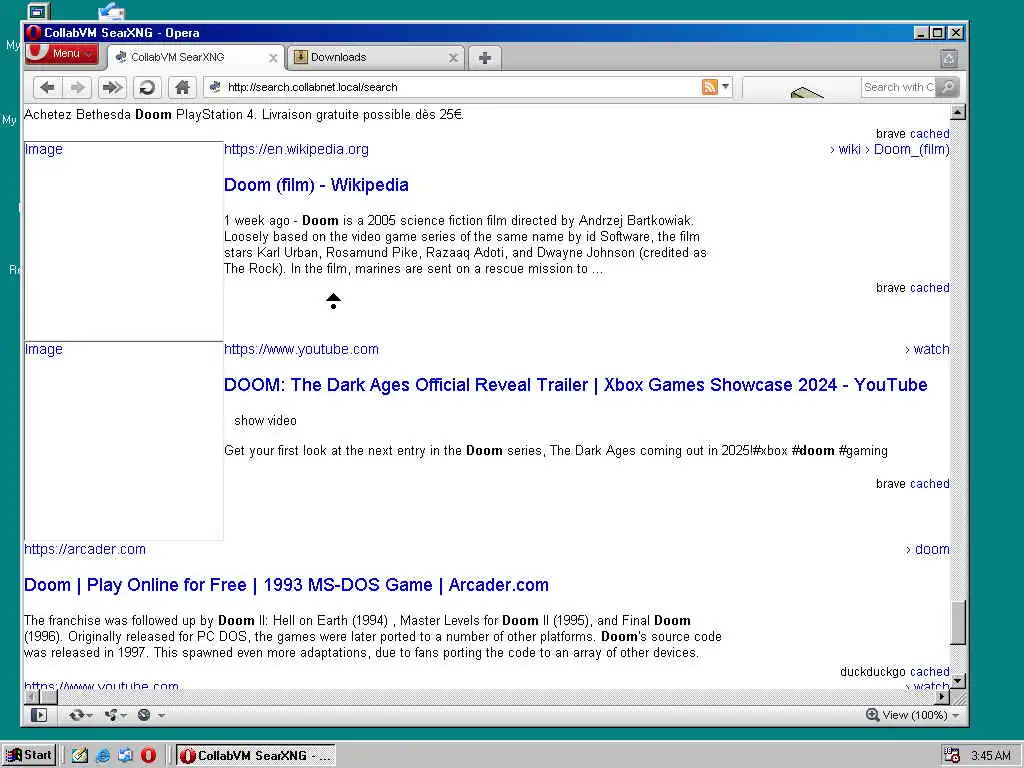Open 'Doom (film) - Wikipedia' result
The image size is (1024, 768).
pyautogui.click(x=316, y=185)
